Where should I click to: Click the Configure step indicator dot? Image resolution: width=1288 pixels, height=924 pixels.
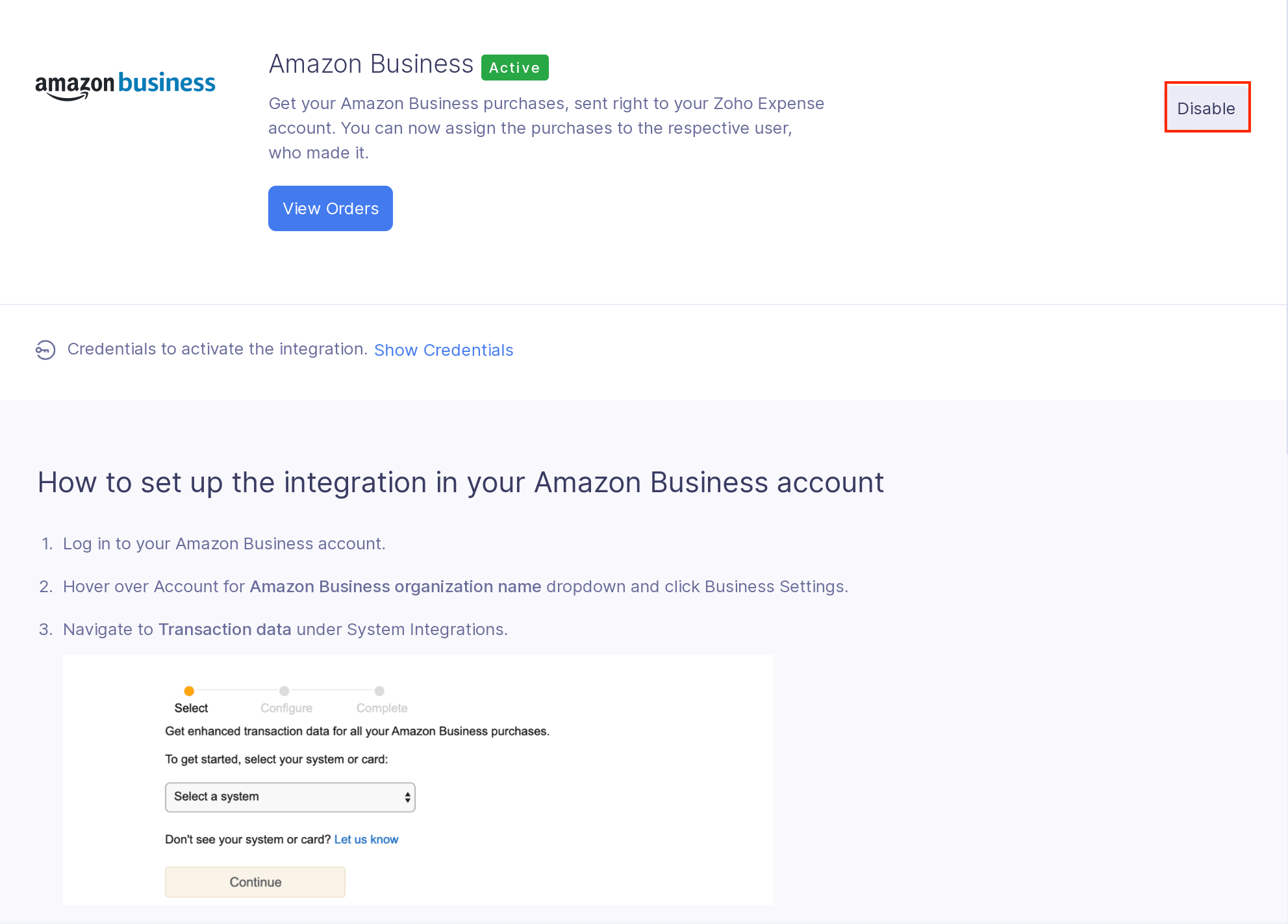tap(284, 691)
